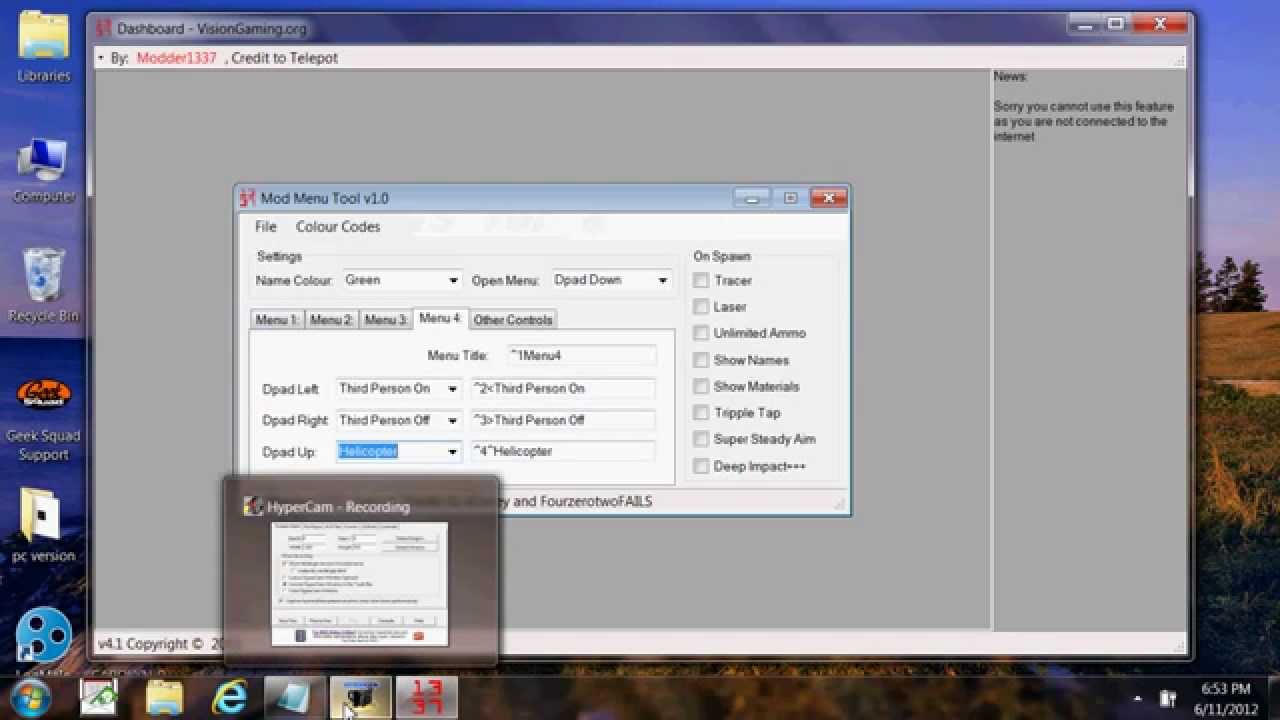The image size is (1280, 720).
Task: Click the Windows Start orb
Action: [31, 698]
